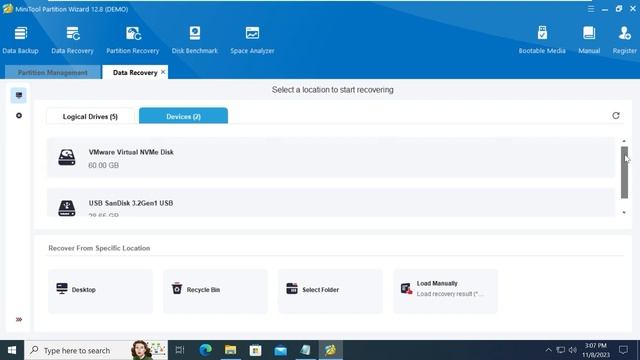The height and width of the screenshot is (360, 640).
Task: Click the SanDisk USB drive icon
Action: point(67,208)
